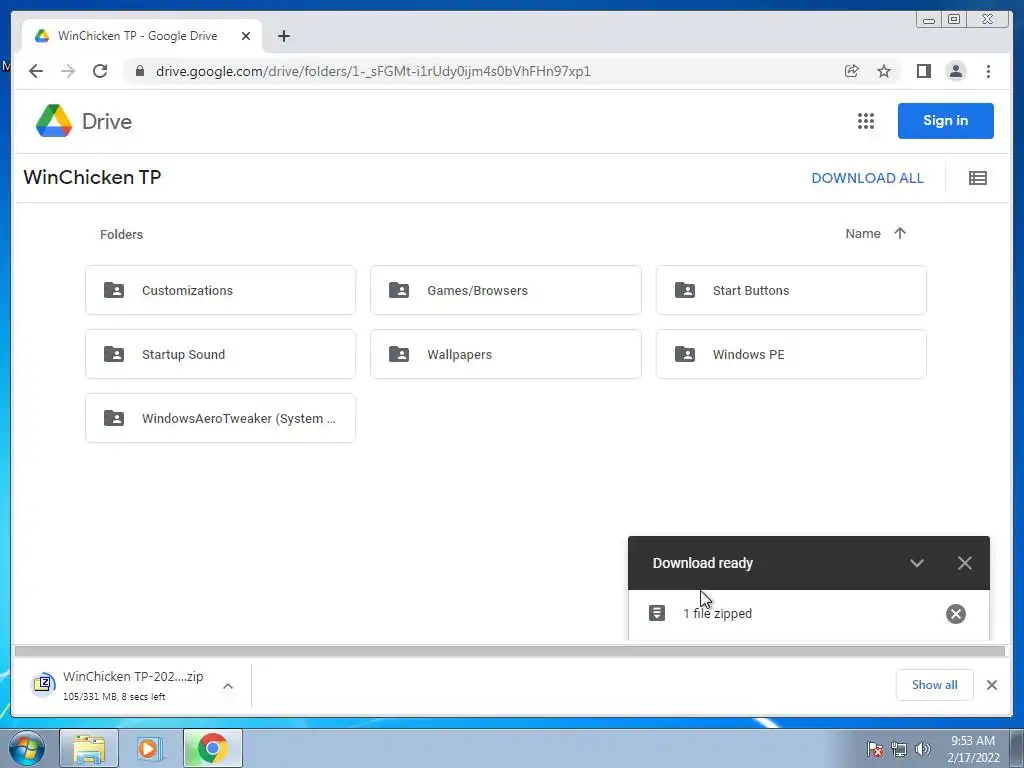The height and width of the screenshot is (768, 1024).
Task: Open the Start Buttons folder
Action: [791, 290]
